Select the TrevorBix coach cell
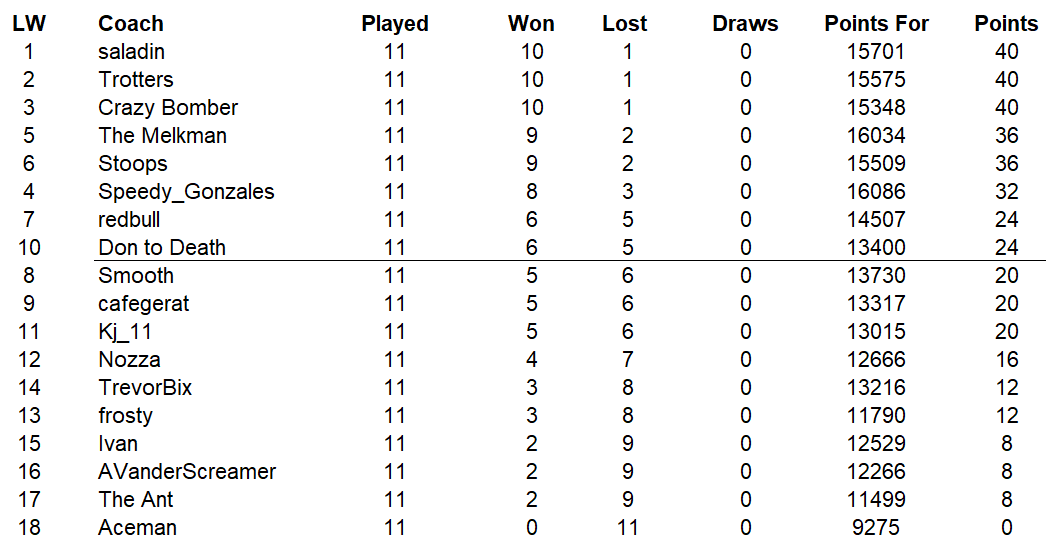 (145, 387)
